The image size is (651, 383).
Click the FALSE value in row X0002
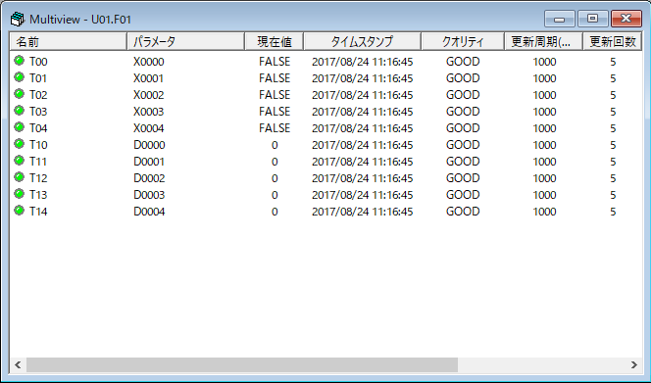274,95
